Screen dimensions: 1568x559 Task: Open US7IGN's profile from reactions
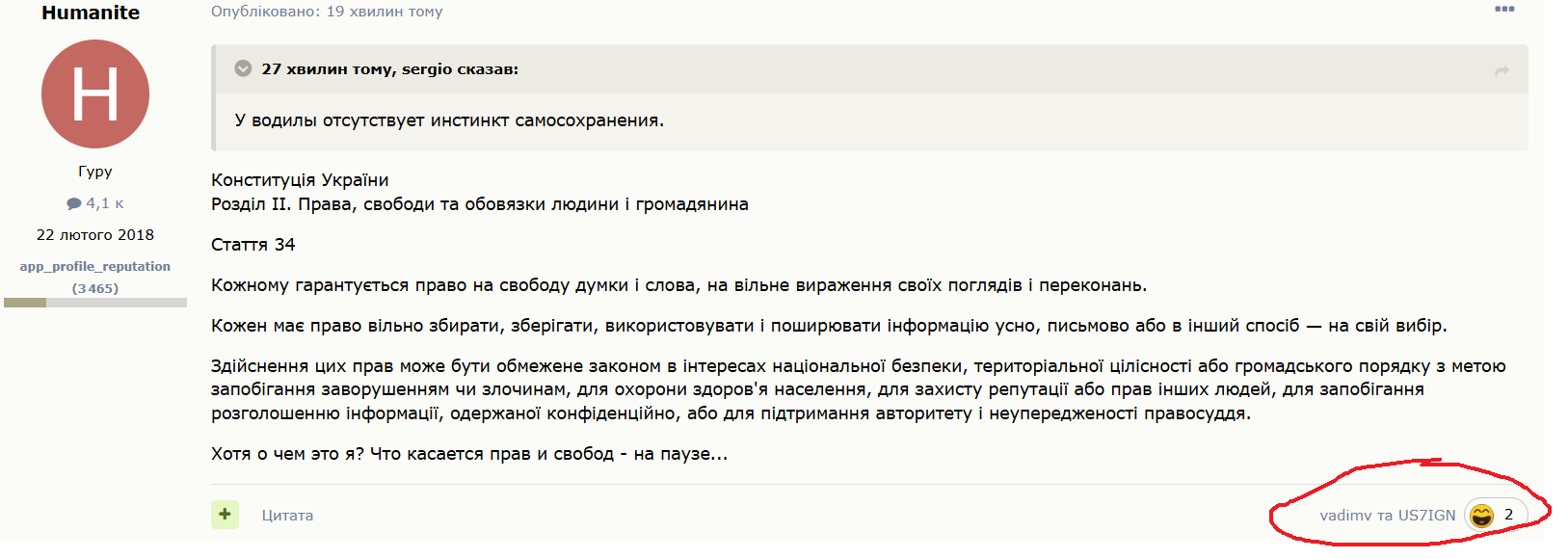(x=1426, y=516)
